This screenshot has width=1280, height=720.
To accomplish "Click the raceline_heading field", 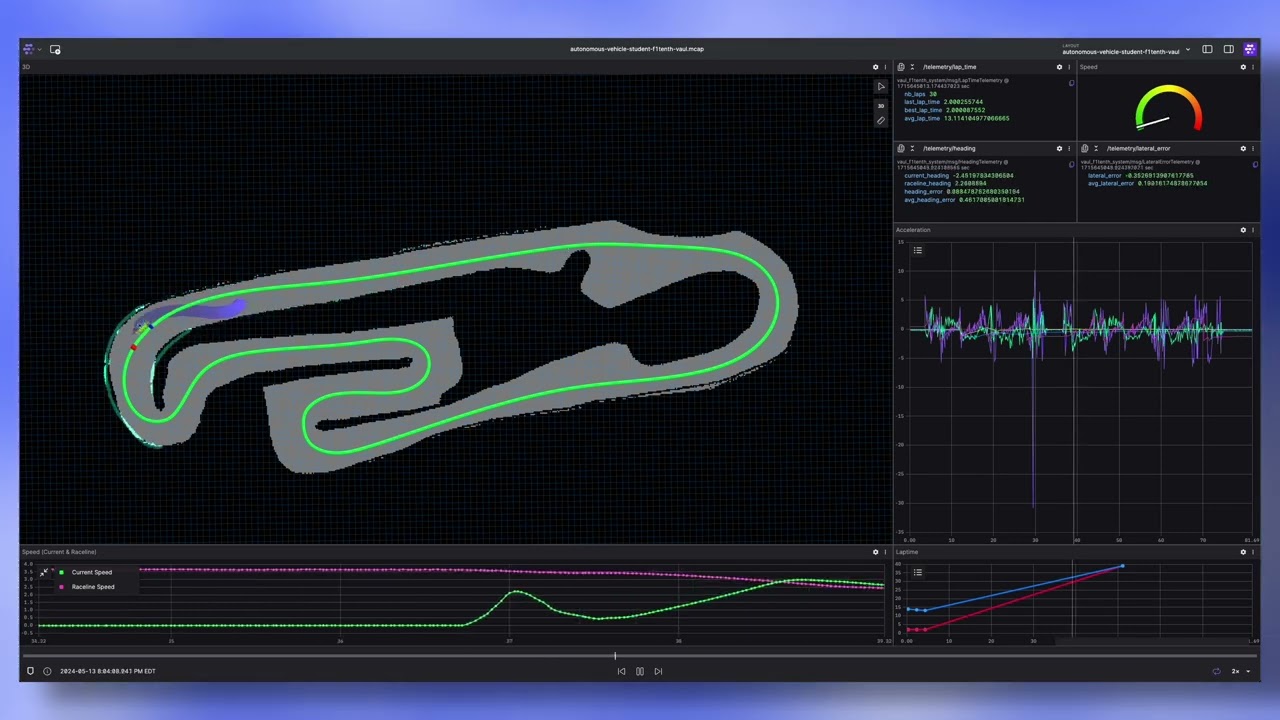I will [945, 183].
